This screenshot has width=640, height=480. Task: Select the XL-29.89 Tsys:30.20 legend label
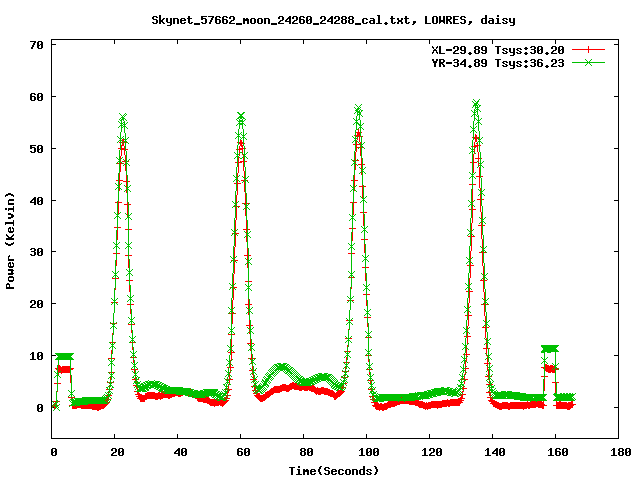click(x=498, y=50)
